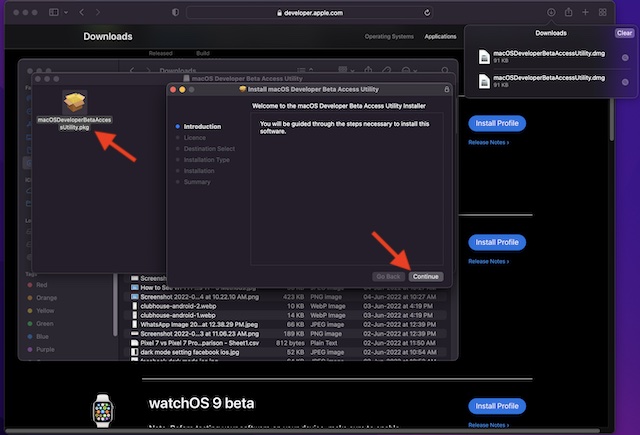The width and height of the screenshot is (640, 435).
Task: Clear the Safari downloads list
Action: (x=624, y=33)
